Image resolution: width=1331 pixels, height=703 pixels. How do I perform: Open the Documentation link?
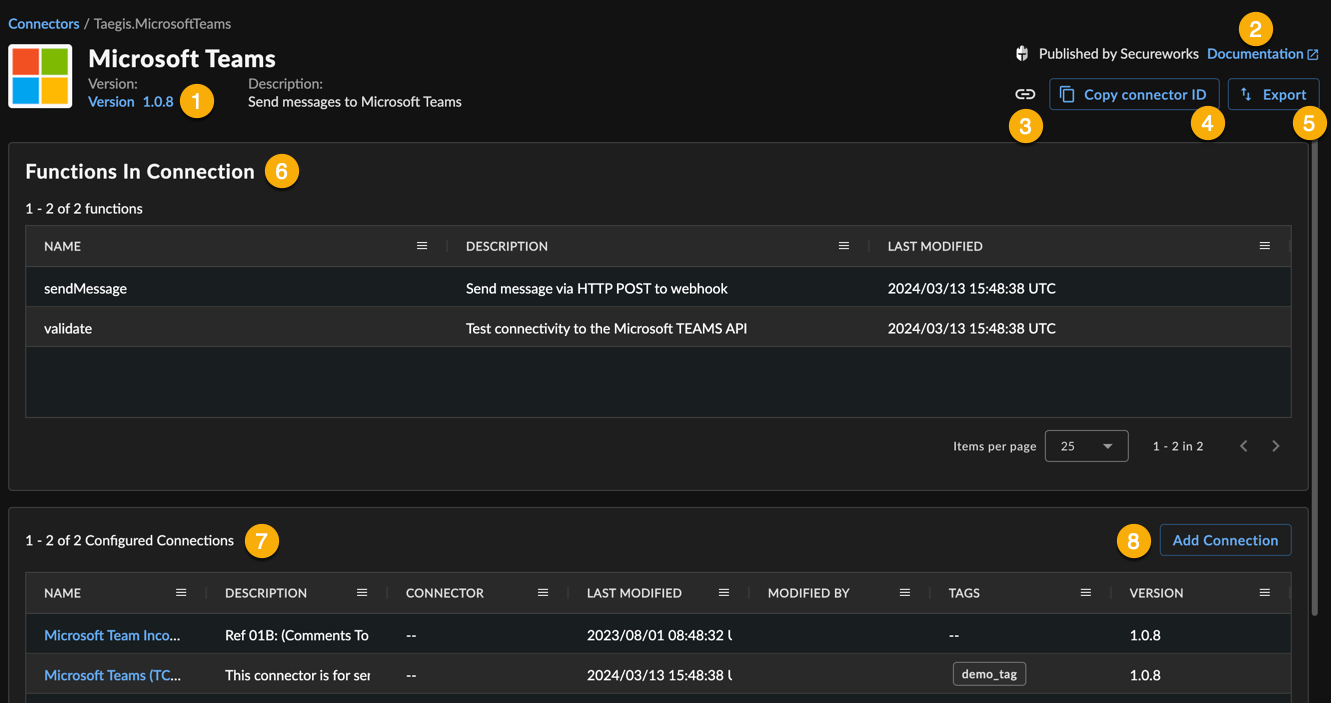[1262, 54]
